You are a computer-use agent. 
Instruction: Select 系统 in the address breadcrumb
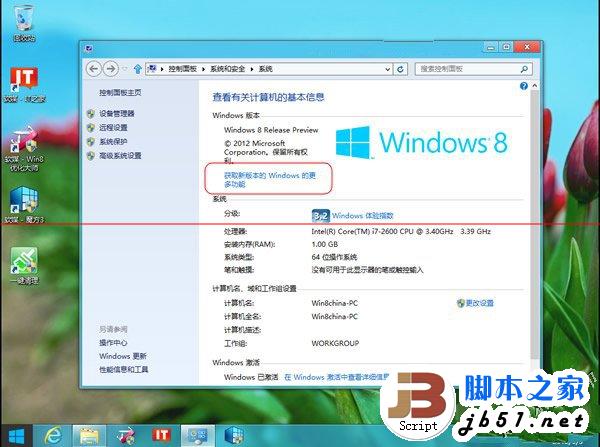point(266,69)
